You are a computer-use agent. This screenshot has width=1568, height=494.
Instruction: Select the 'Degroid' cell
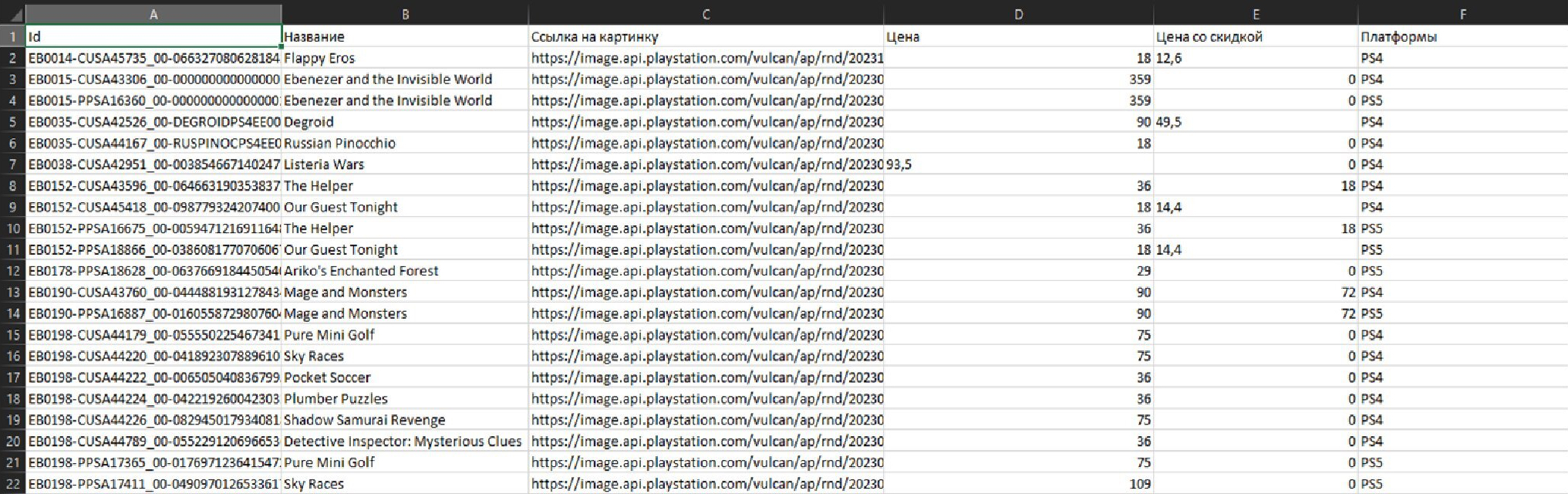pos(405,122)
